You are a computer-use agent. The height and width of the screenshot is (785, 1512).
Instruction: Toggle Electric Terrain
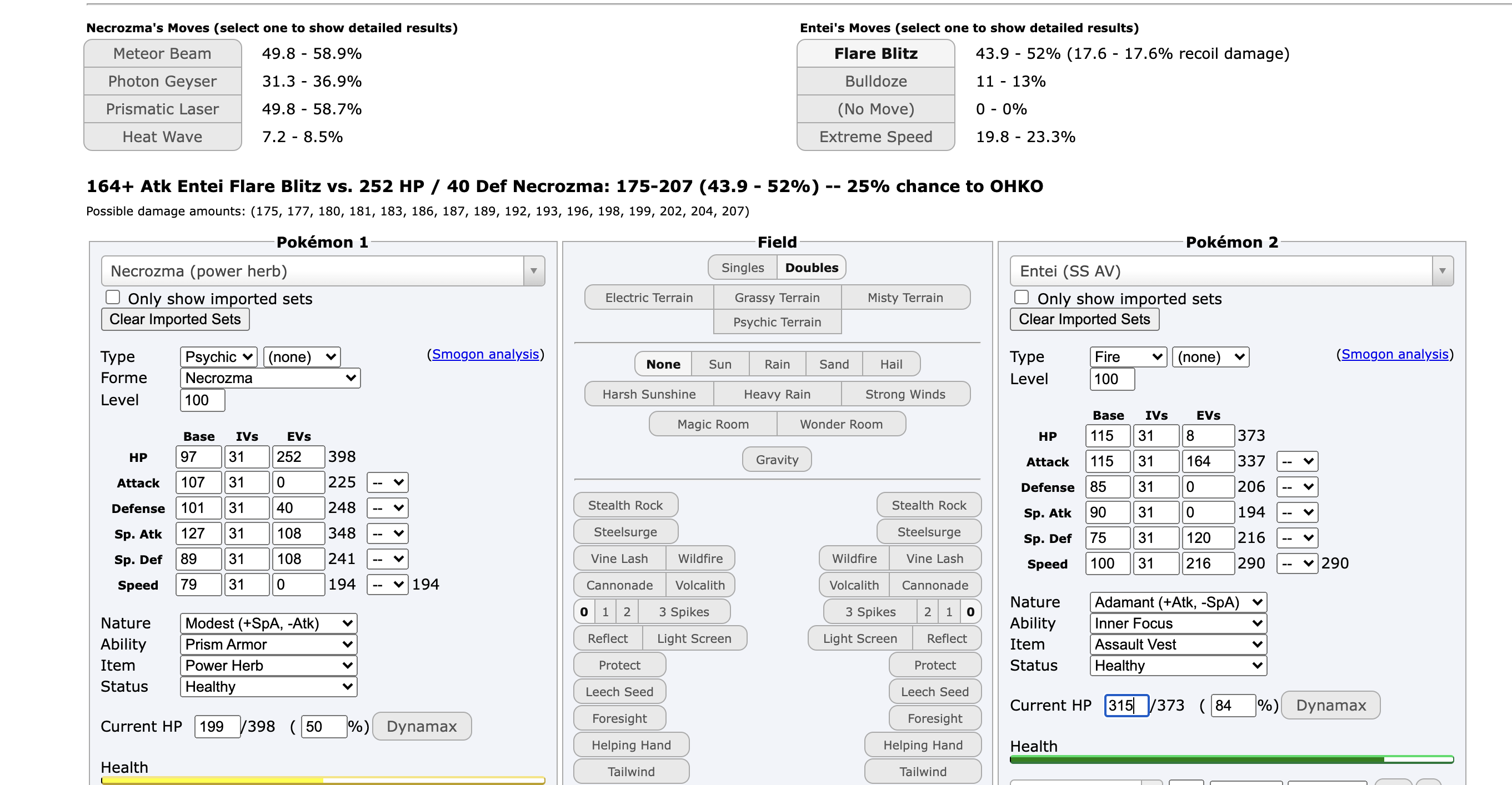pos(649,298)
